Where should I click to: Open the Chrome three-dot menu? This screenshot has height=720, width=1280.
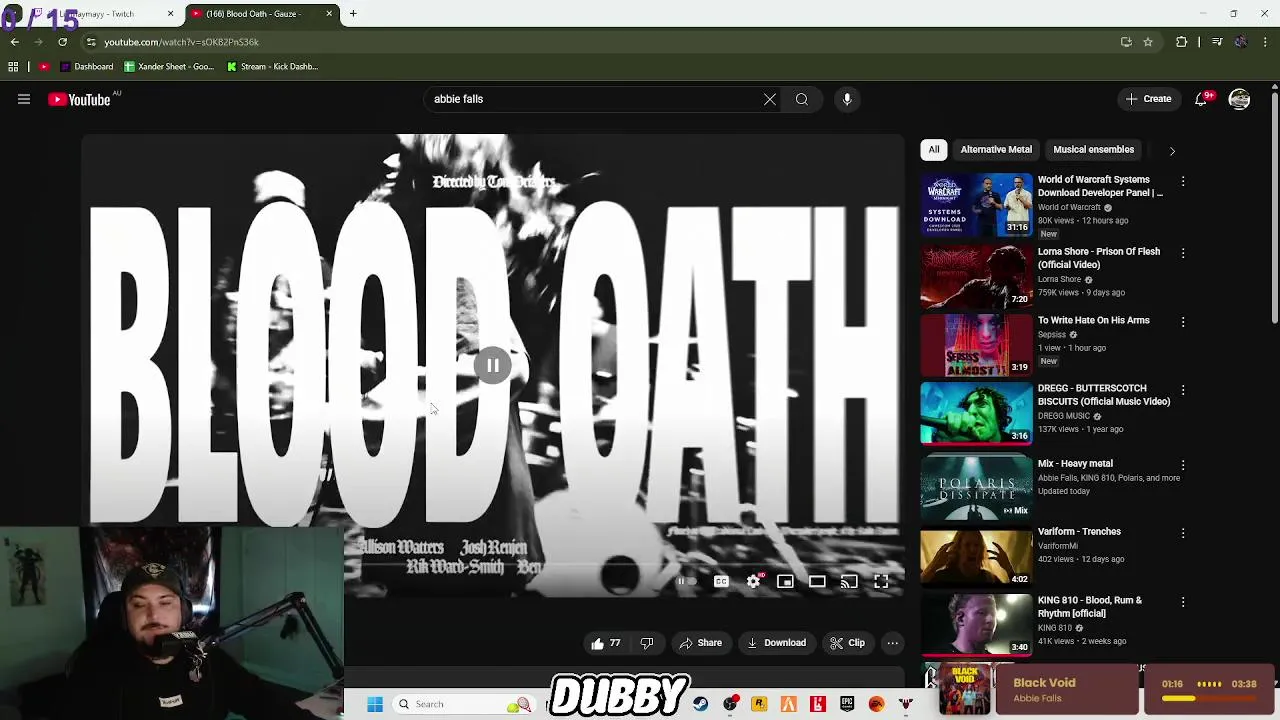pos(1266,42)
